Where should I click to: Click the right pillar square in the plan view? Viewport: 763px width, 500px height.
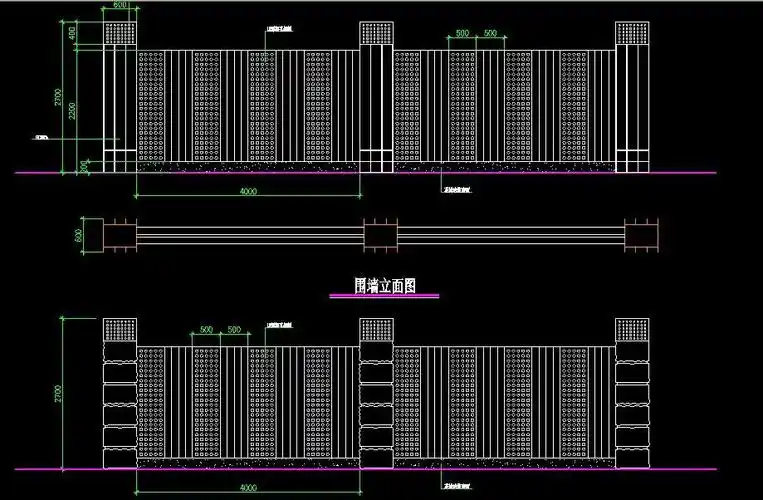coord(641,236)
